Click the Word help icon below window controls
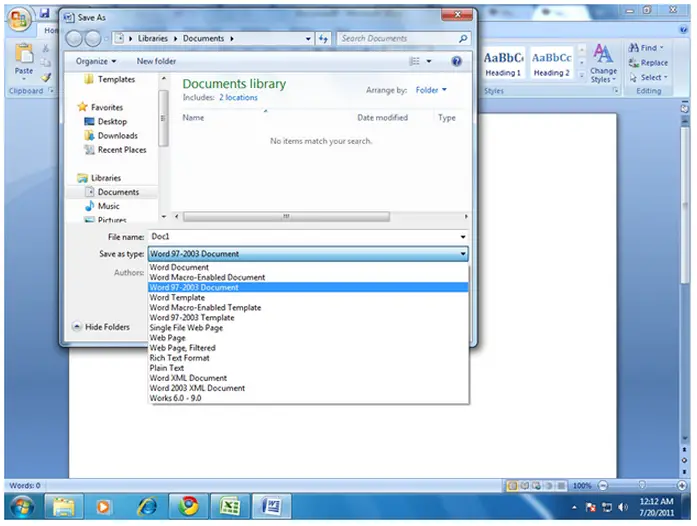The image size is (697, 526). pos(684,30)
